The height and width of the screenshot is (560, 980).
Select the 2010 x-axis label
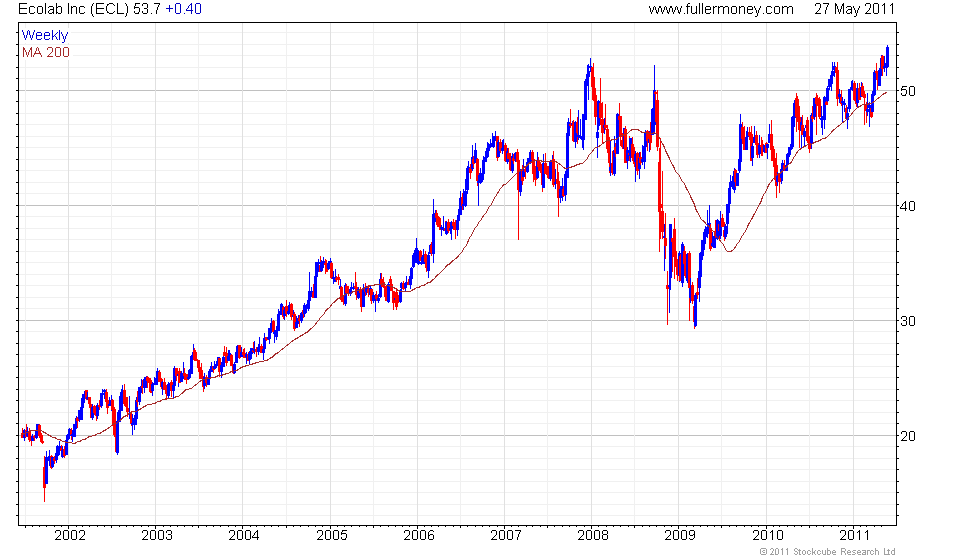click(x=768, y=535)
